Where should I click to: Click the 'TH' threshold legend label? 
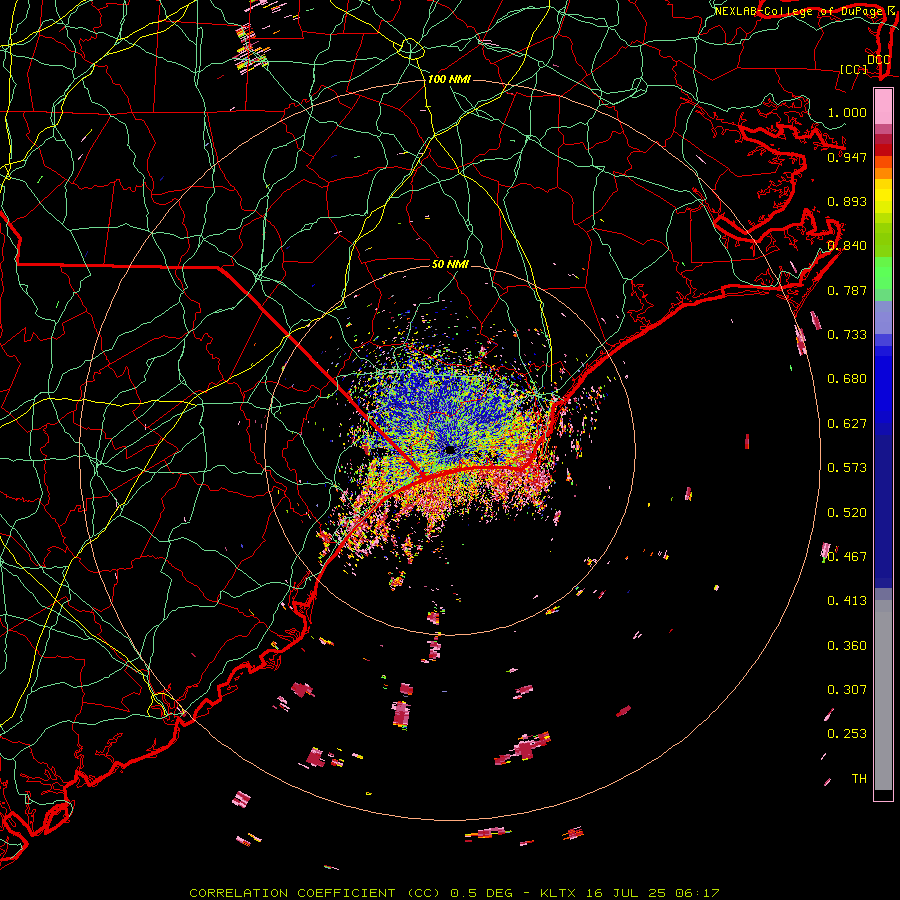(x=859, y=779)
